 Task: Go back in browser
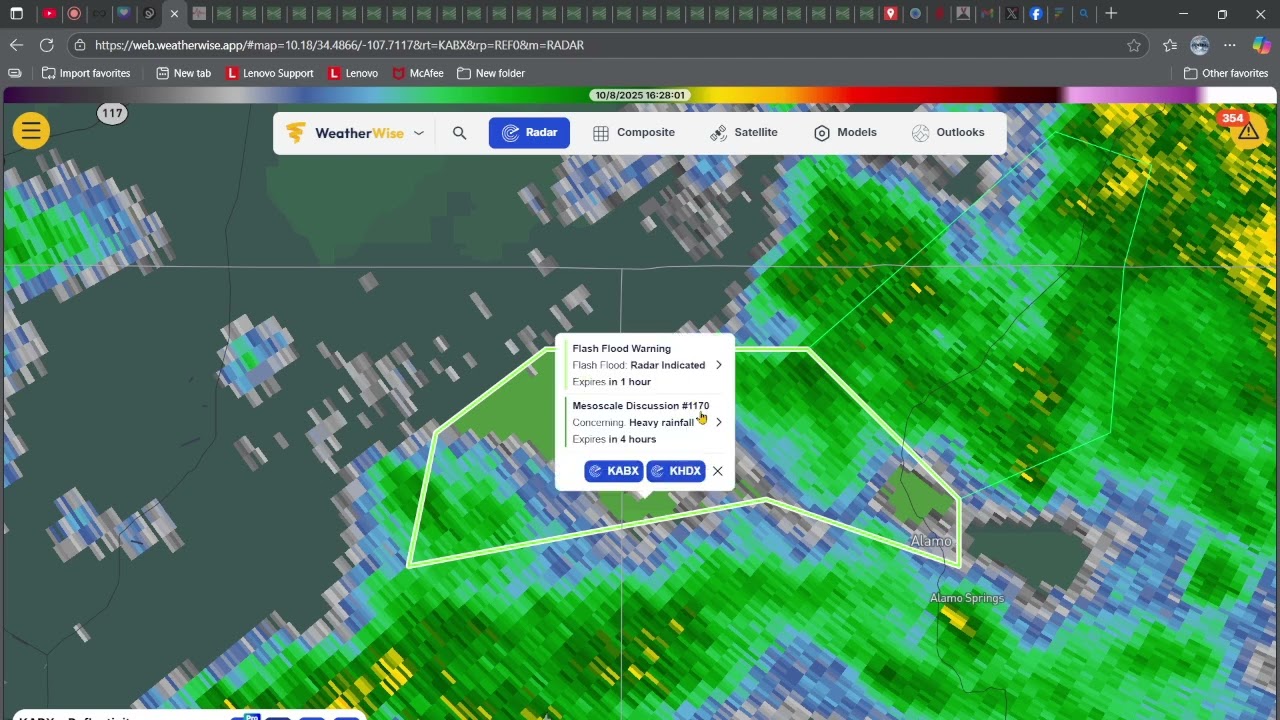(x=16, y=45)
